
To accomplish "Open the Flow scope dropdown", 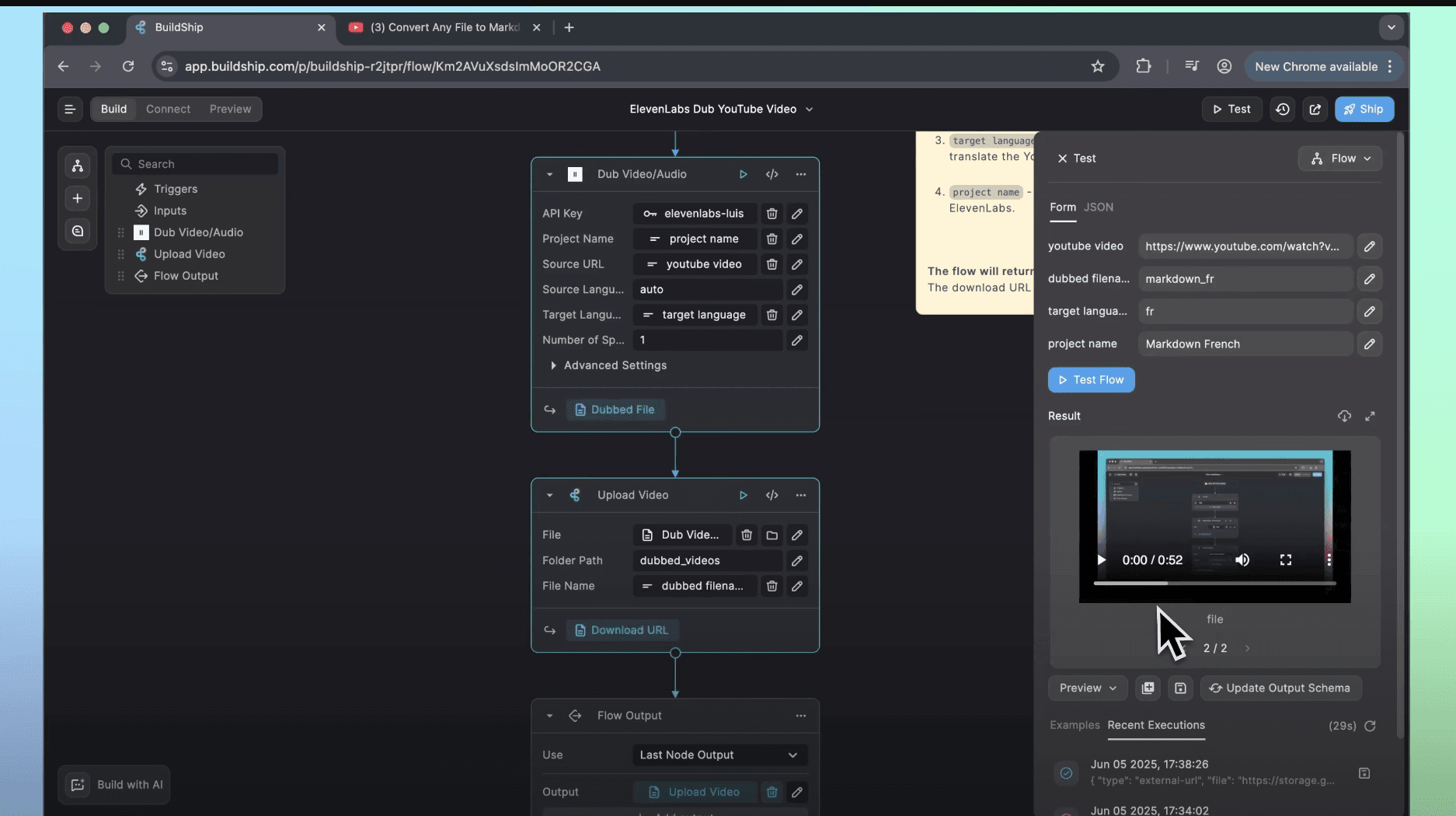I will [x=1340, y=159].
